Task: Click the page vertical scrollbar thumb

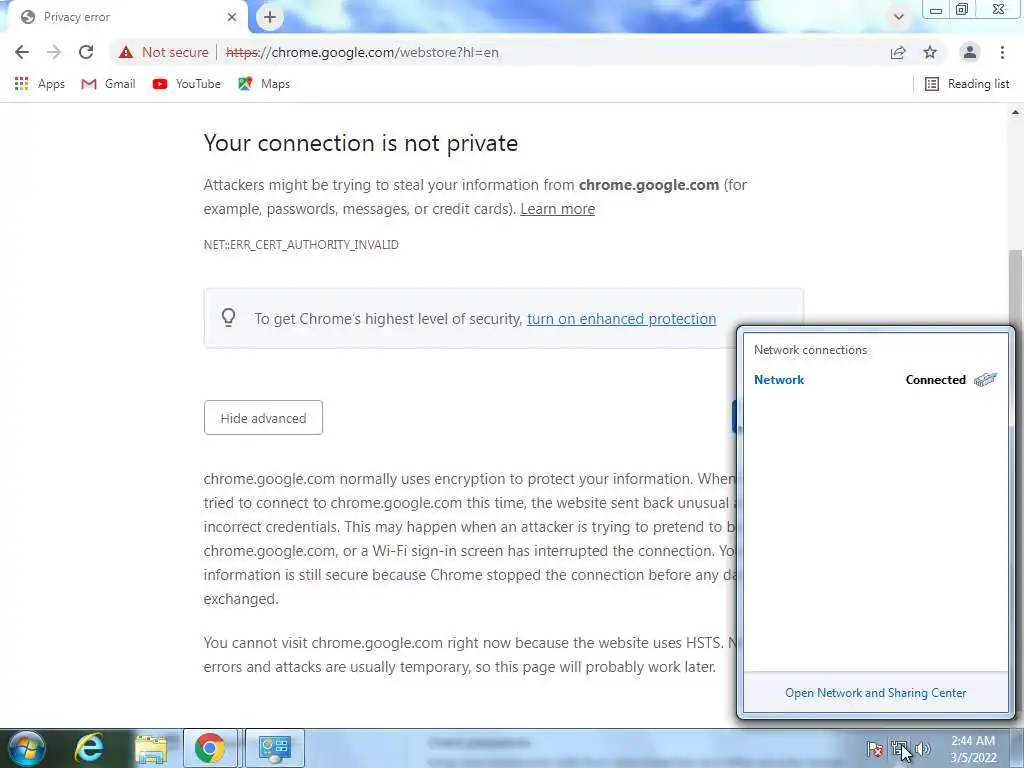Action: click(1016, 340)
